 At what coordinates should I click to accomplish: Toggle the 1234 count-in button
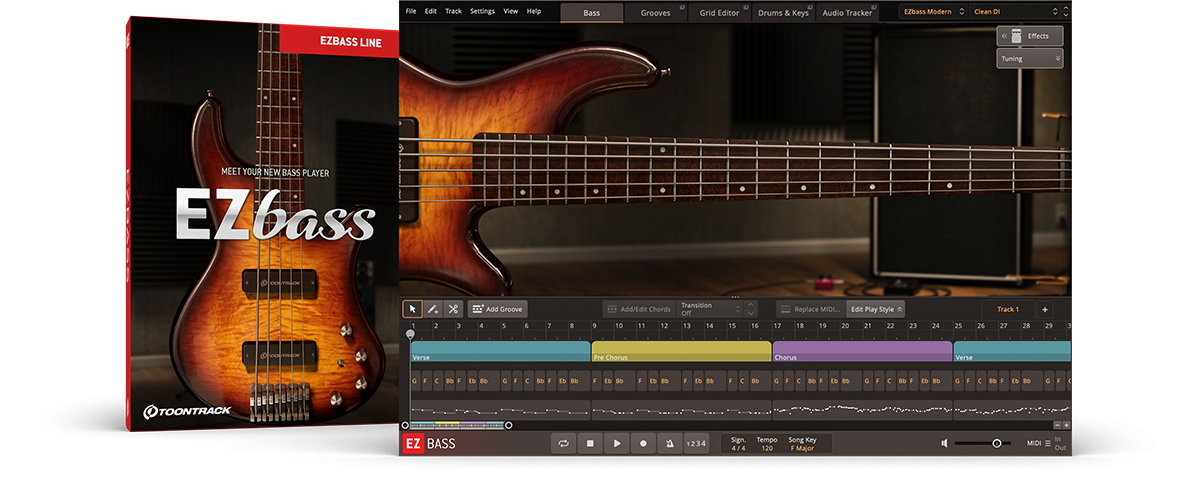click(x=696, y=443)
